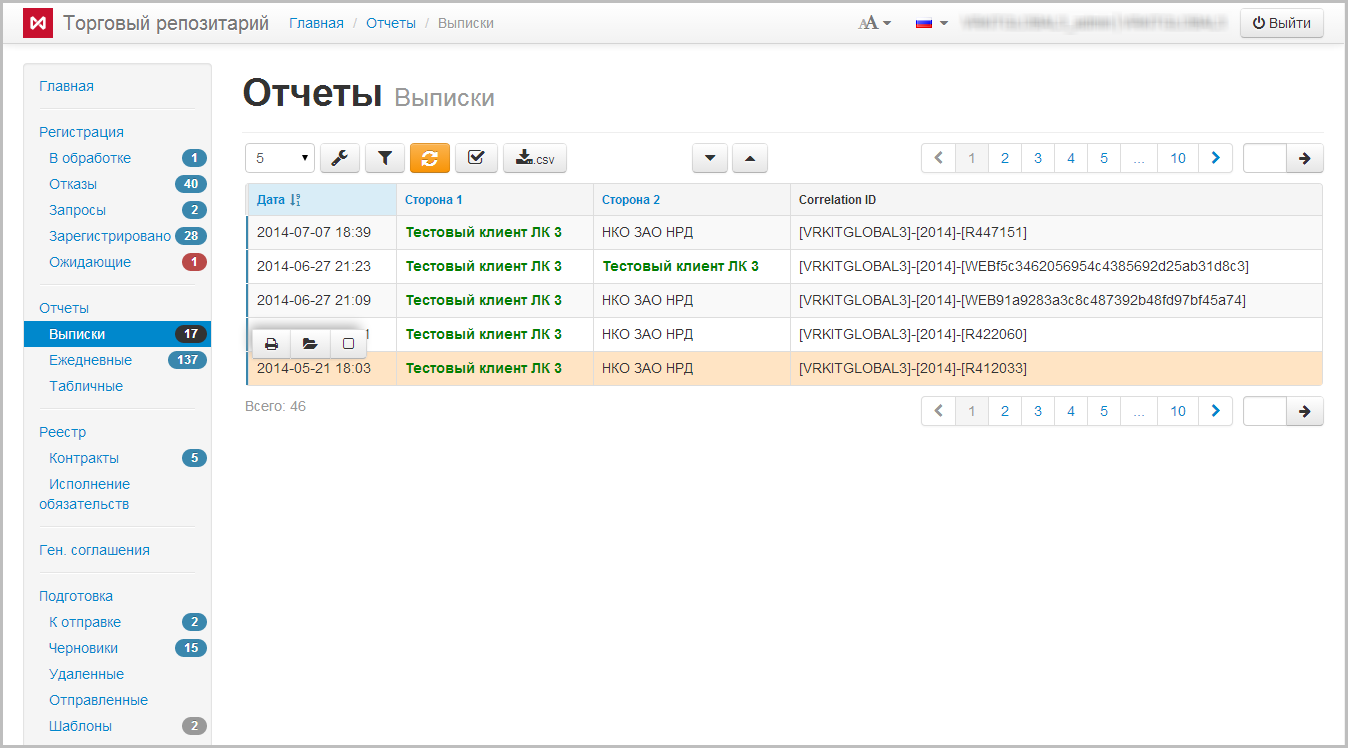Click the Главная breadcrumb link
This screenshot has width=1348, height=748.
(x=316, y=23)
